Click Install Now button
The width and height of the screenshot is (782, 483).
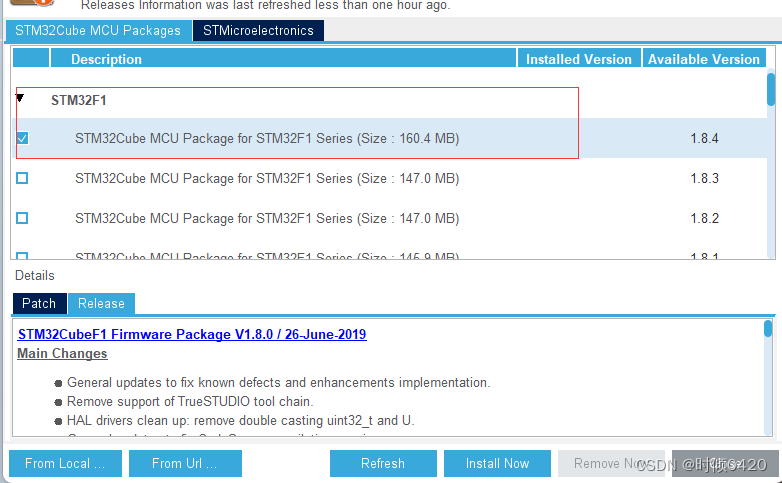497,464
